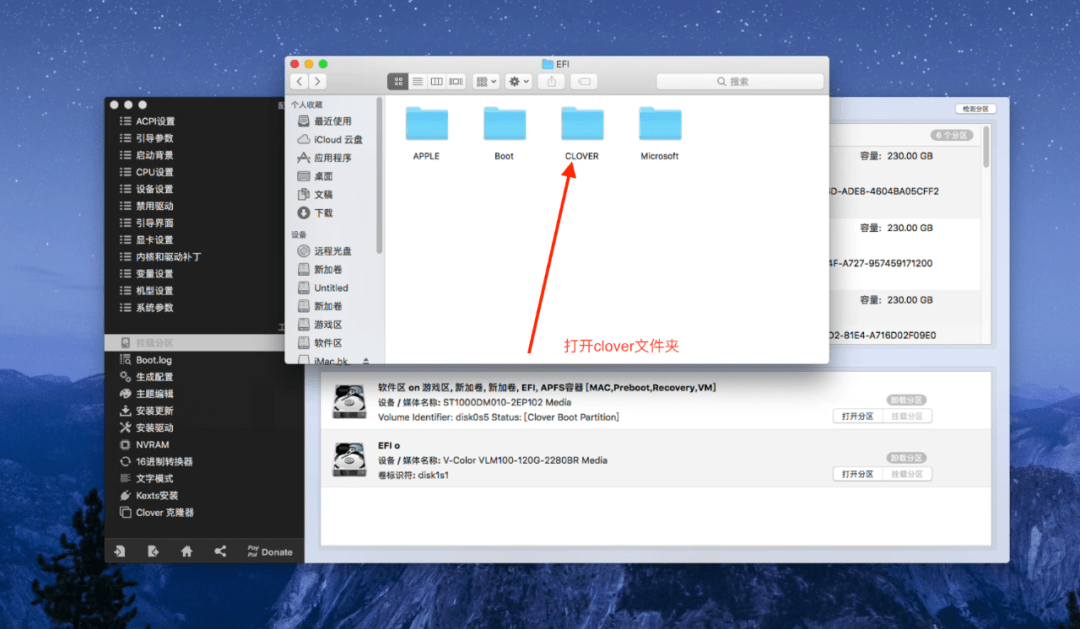Click the 检测分区 button
This screenshot has height=629, width=1080.
(x=975, y=109)
